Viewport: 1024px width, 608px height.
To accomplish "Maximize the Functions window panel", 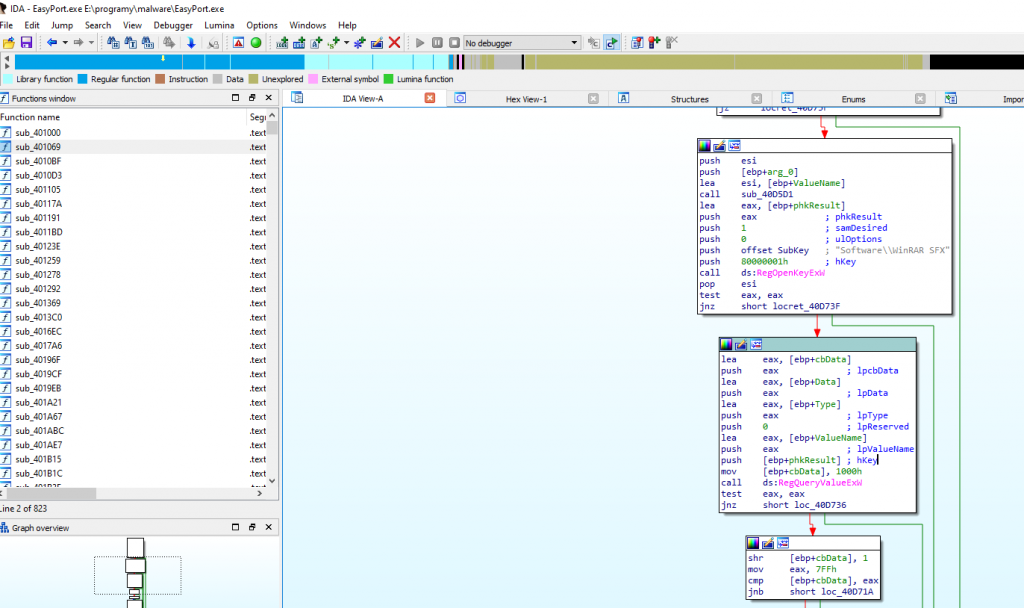I will [x=235, y=98].
